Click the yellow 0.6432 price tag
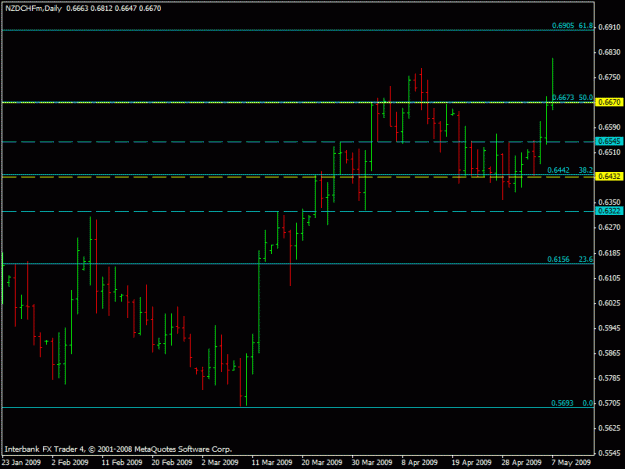Image resolution: width=625 pixels, height=469 pixels. click(x=609, y=176)
